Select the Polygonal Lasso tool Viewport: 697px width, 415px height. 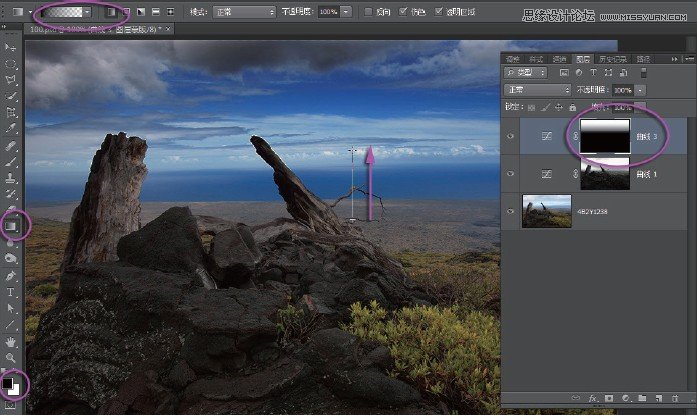(10, 80)
